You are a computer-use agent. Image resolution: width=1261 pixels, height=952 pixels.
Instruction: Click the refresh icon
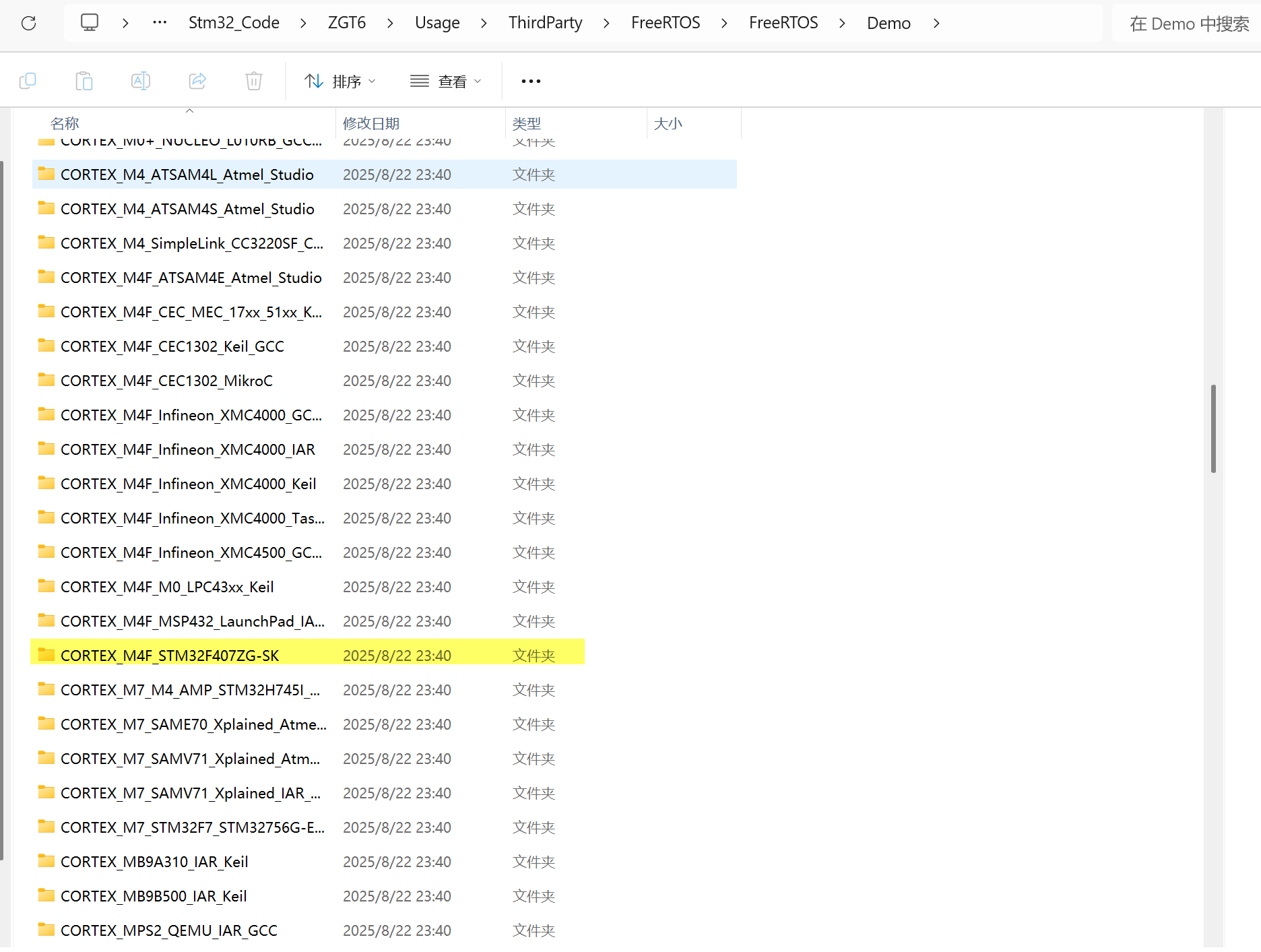pyautogui.click(x=28, y=24)
